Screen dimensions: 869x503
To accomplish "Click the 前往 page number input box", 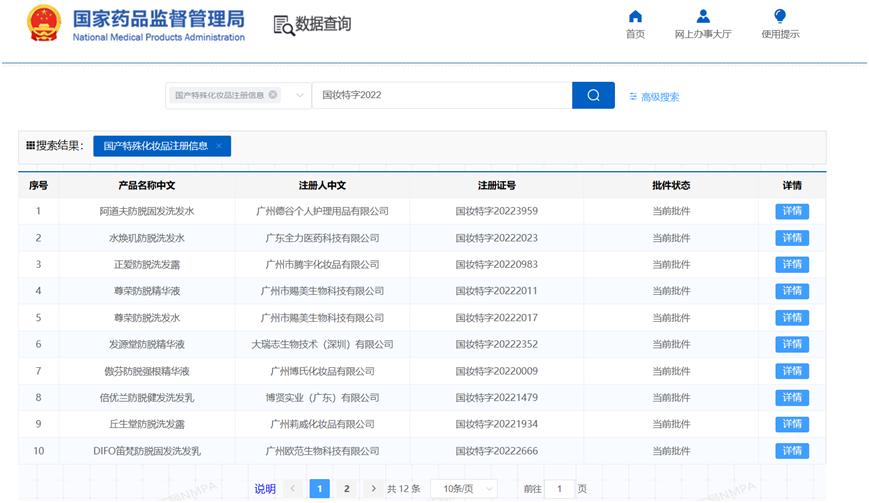I will [561, 488].
